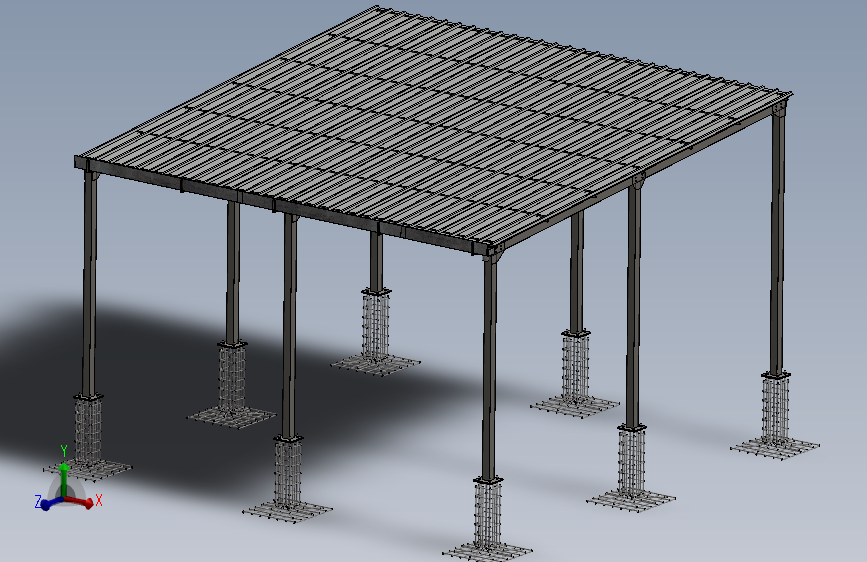The width and height of the screenshot is (867, 562).
Task: Click the blue Z axis of the orientation triad
Action: pyautogui.click(x=53, y=503)
